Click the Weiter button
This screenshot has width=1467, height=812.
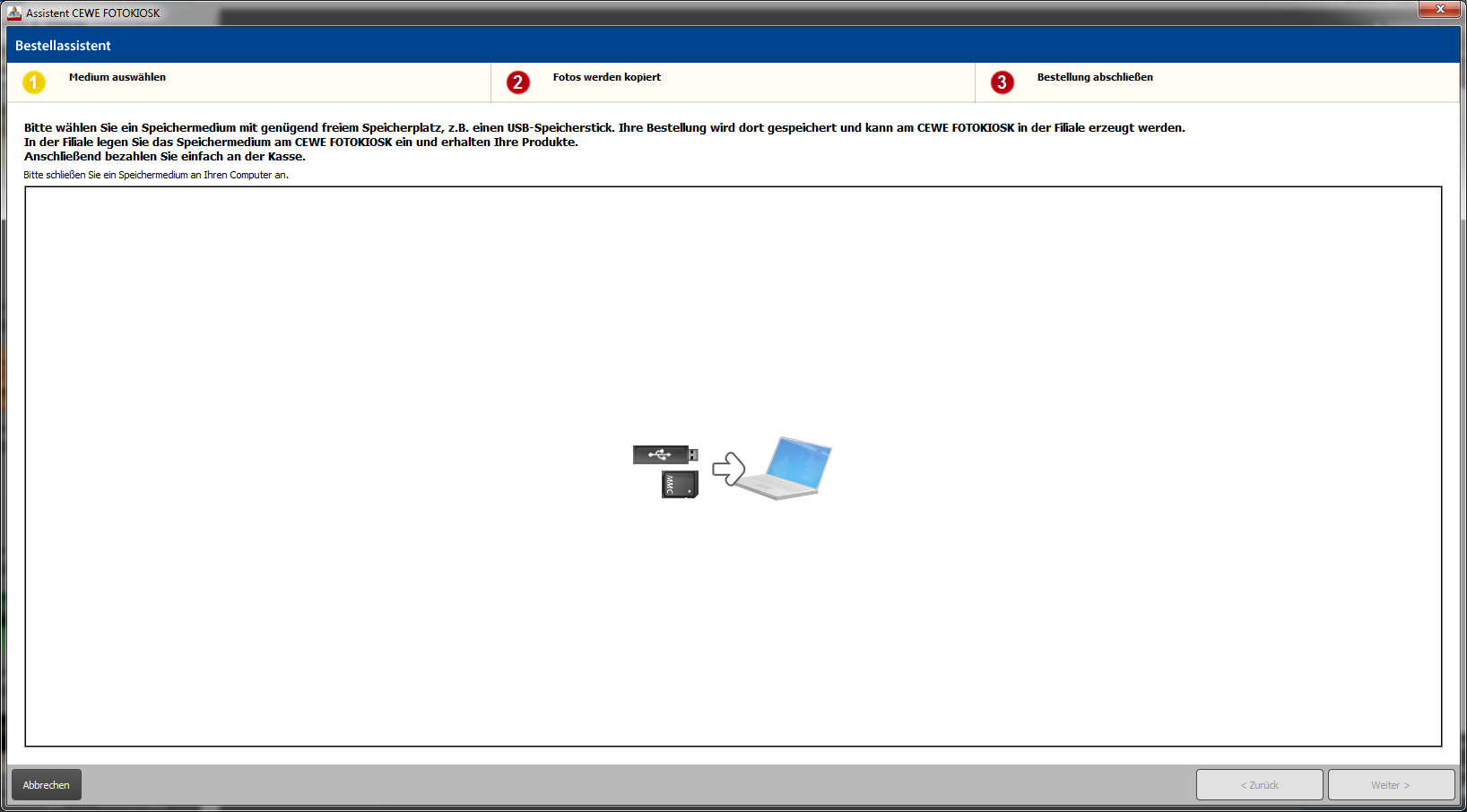(x=1391, y=785)
